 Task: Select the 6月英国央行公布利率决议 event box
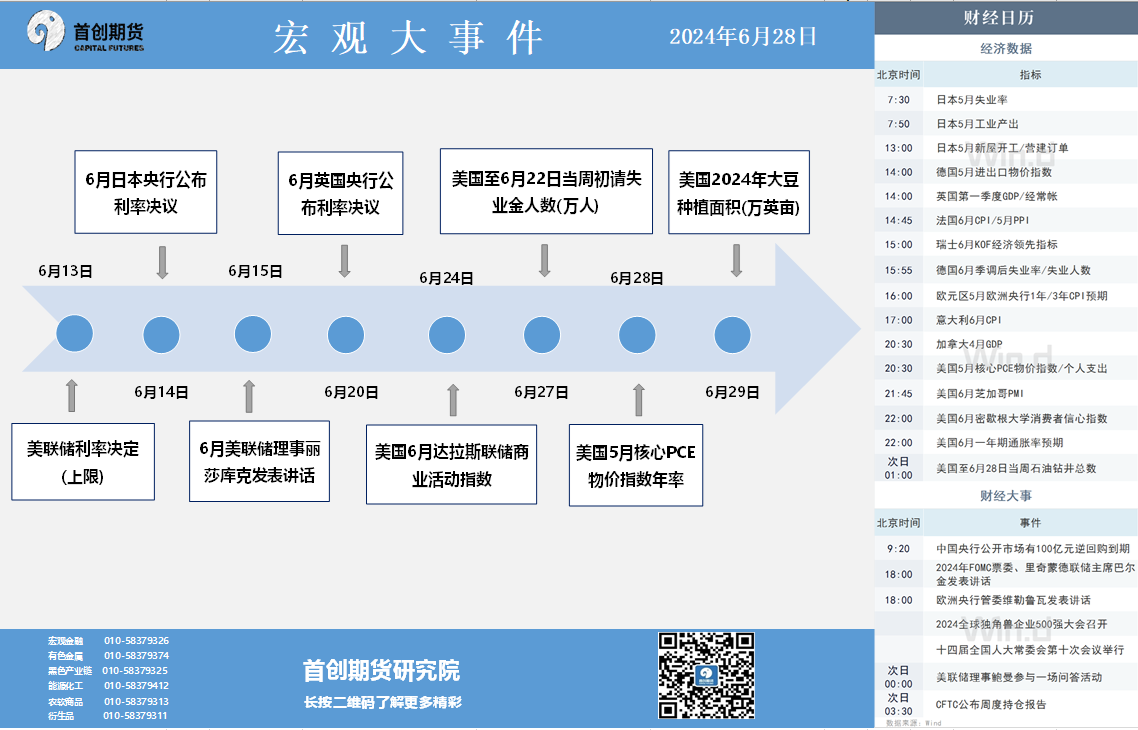click(340, 193)
